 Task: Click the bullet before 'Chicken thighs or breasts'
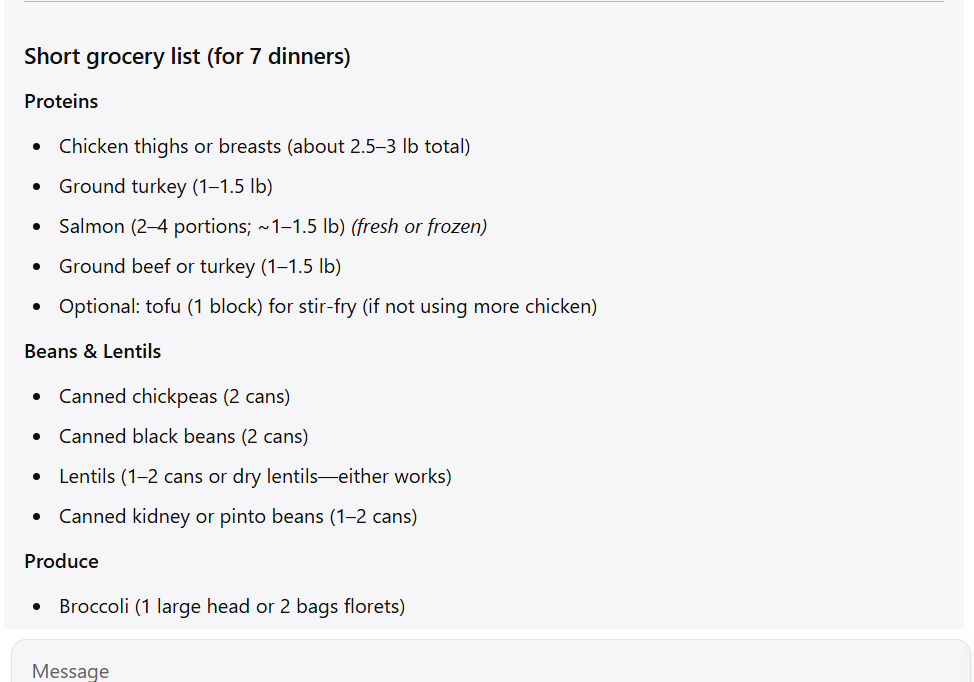(37, 147)
